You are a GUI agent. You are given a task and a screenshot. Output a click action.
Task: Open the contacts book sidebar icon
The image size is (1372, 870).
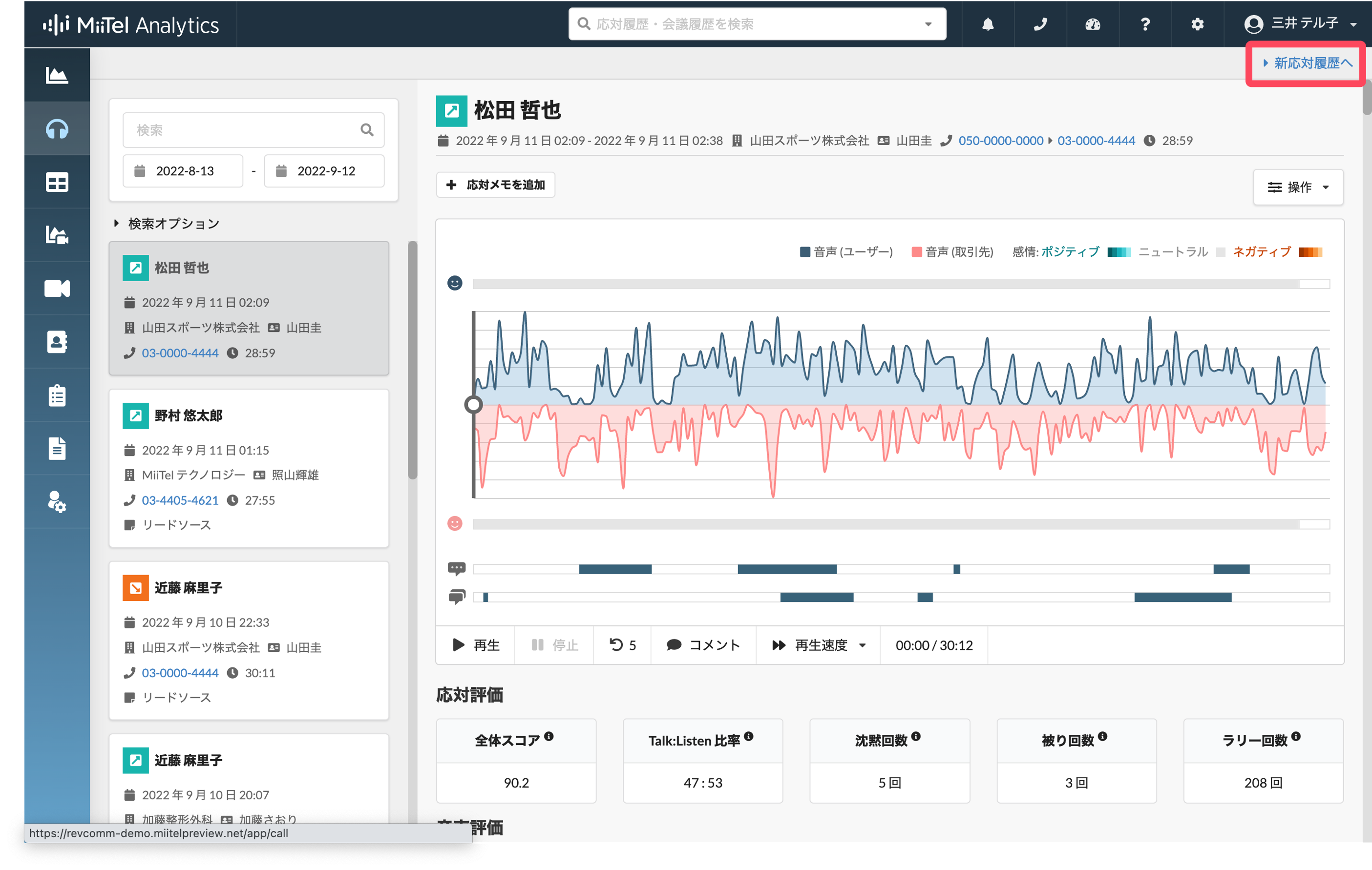tap(57, 342)
